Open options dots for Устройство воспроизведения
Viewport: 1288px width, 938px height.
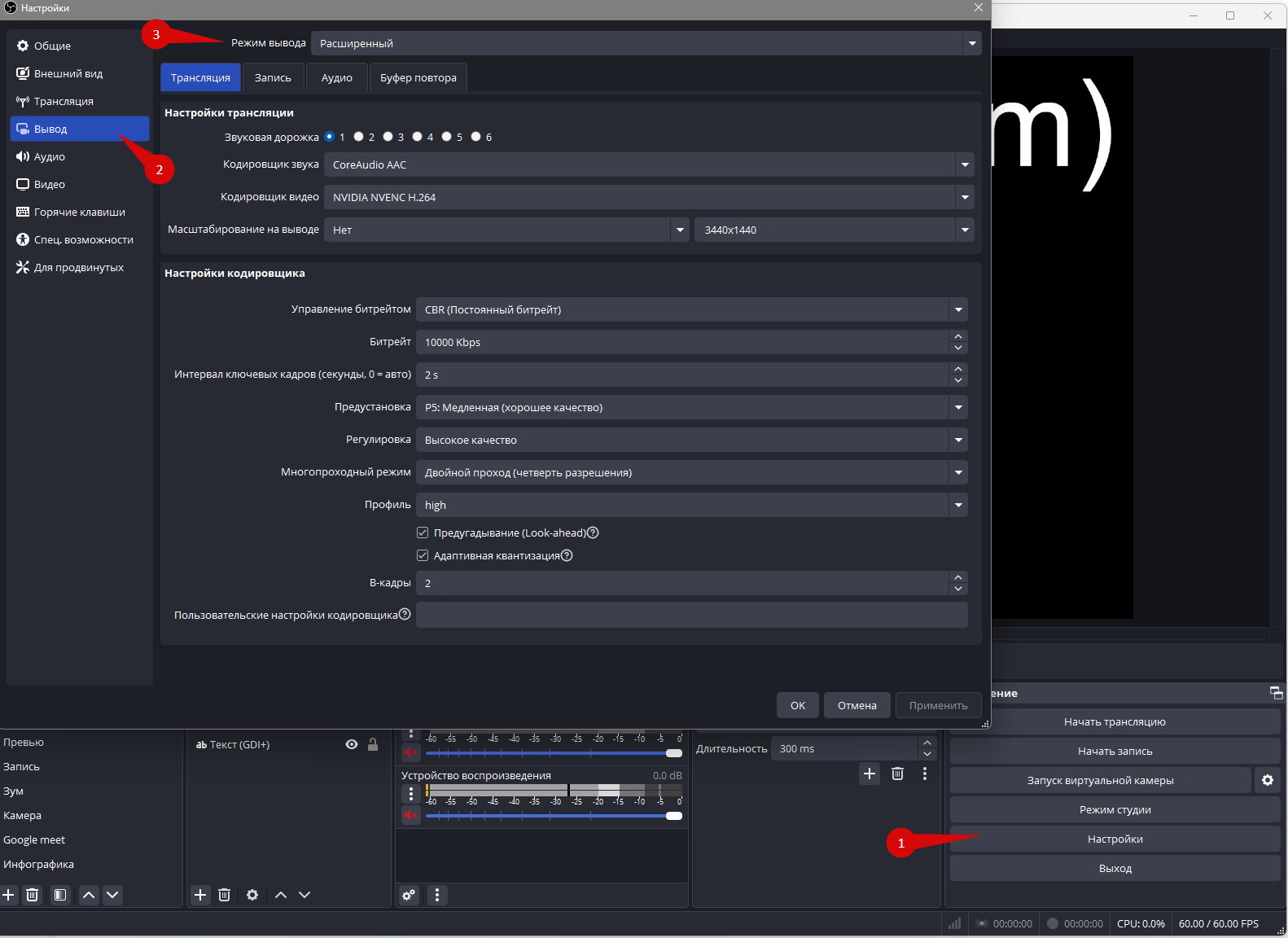[x=411, y=793]
